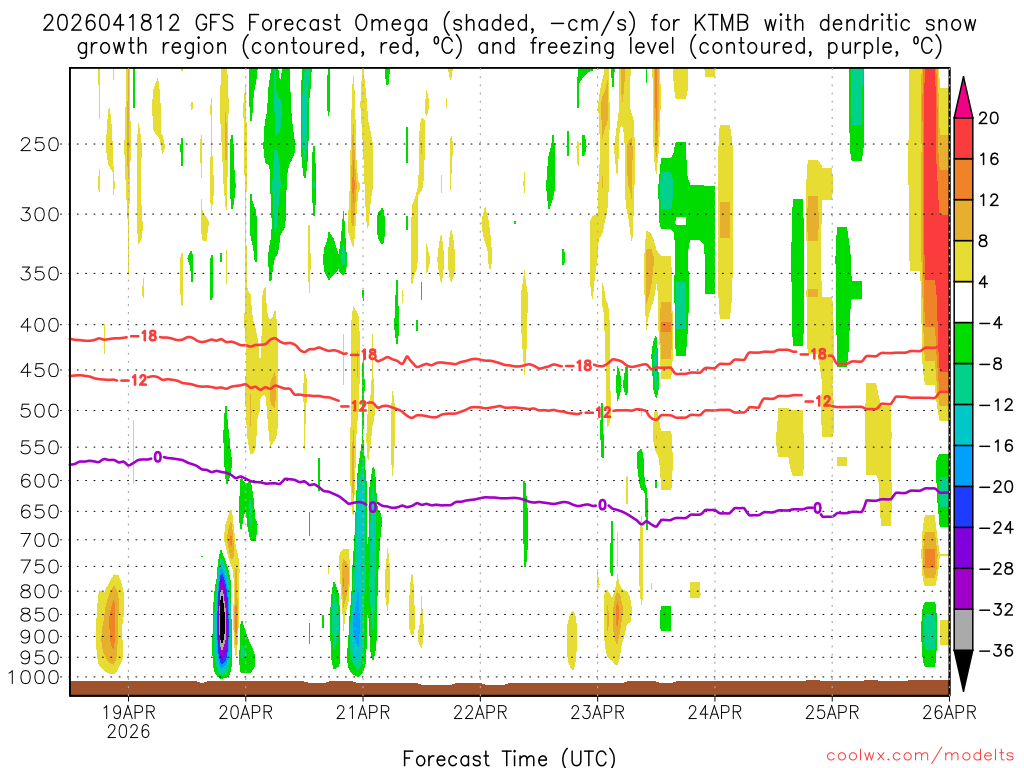The height and width of the screenshot is (768, 1024).
Task: Select the '21APR' time axis label
Action: point(363,712)
